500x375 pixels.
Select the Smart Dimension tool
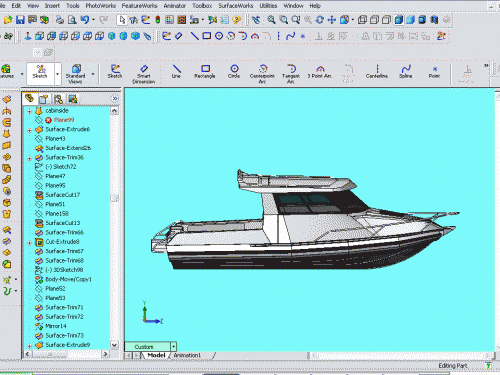coord(144,74)
